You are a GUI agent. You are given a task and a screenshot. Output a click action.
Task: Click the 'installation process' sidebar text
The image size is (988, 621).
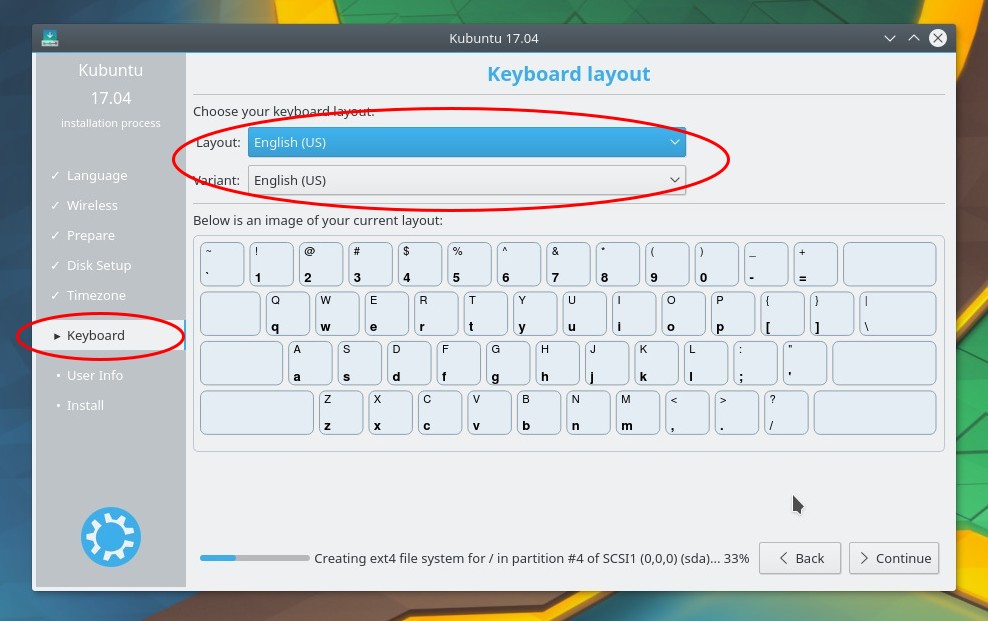111,123
